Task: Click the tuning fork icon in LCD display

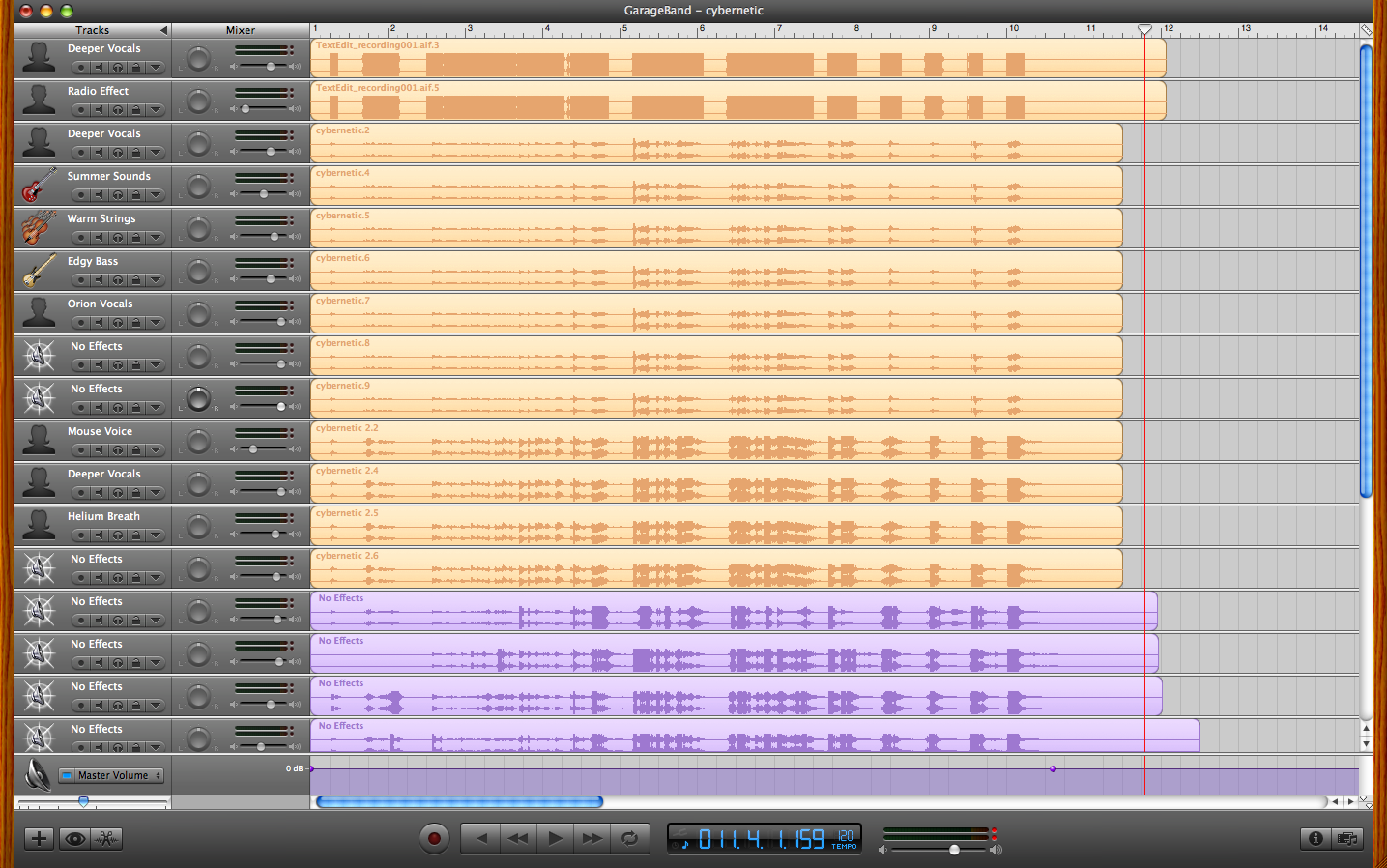Action: pyautogui.click(x=679, y=832)
